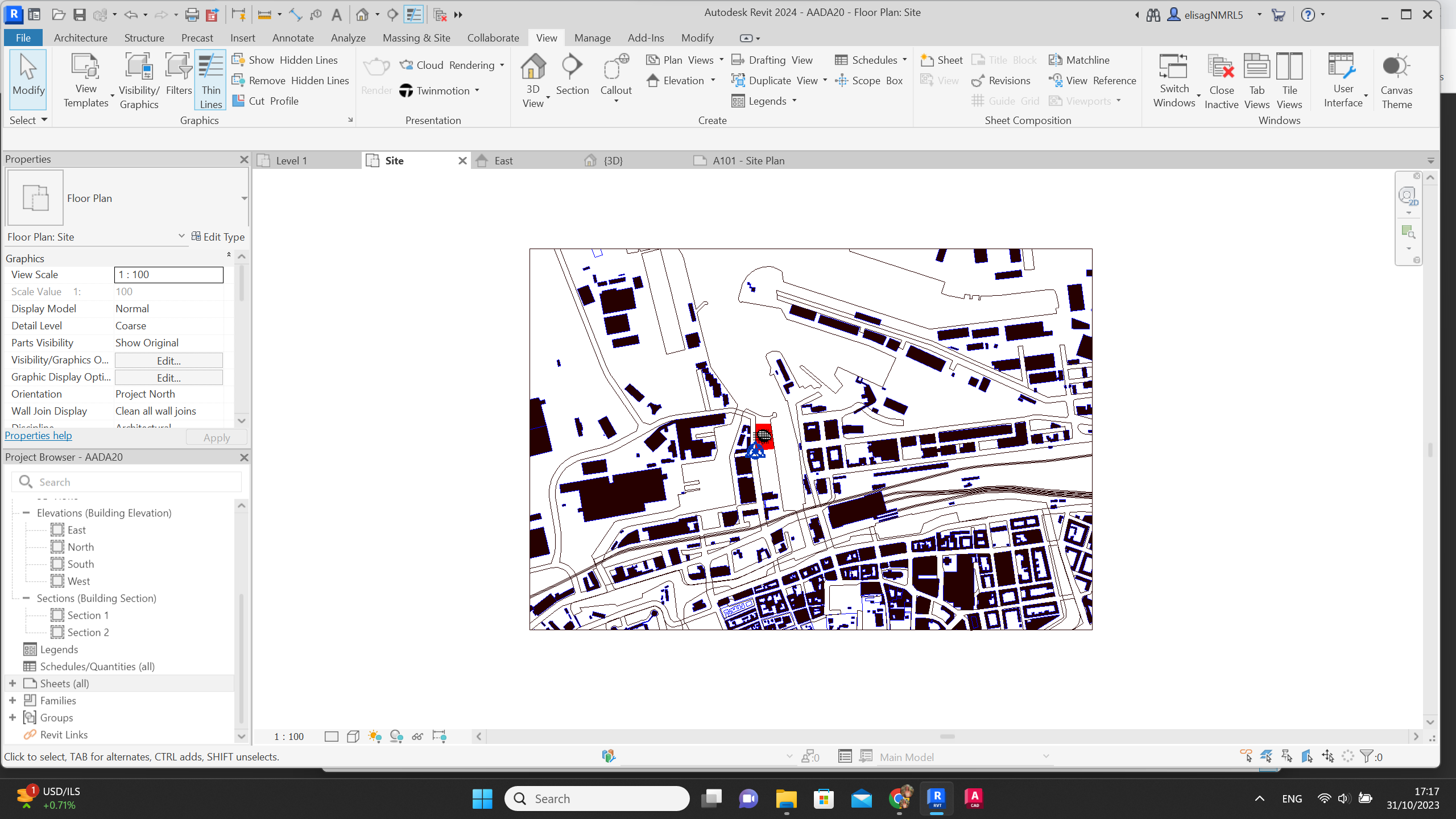Image resolution: width=1456 pixels, height=819 pixels.
Task: Click Tile Views in Windows panel
Action: point(1289,80)
